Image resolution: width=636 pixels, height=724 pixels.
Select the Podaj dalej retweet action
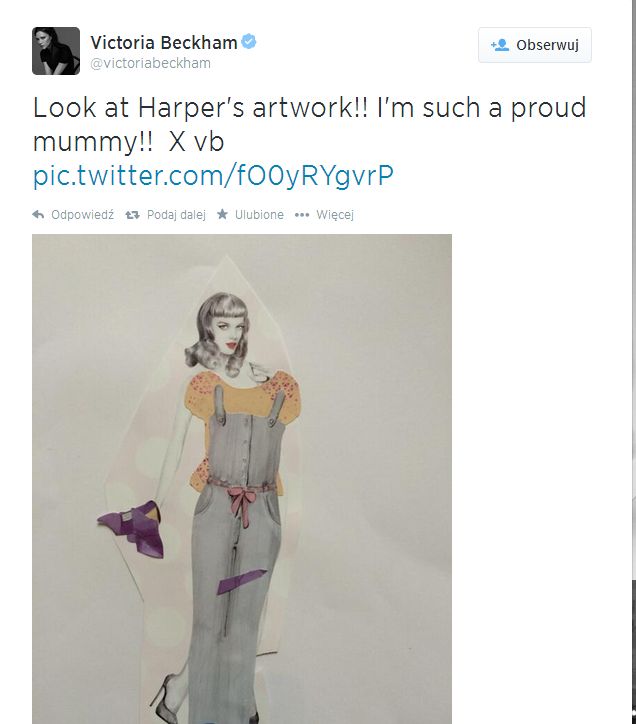pos(175,214)
